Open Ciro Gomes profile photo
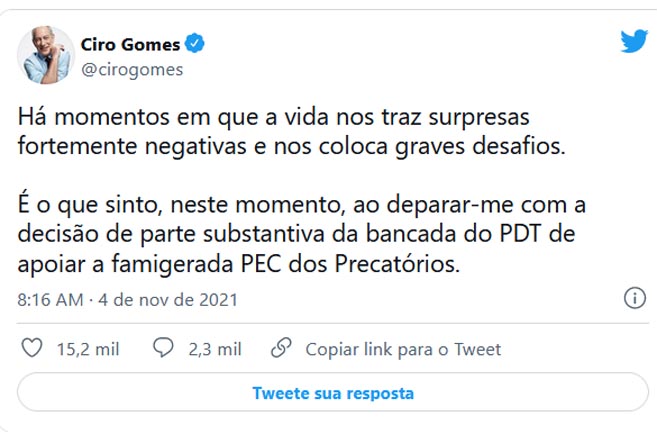The width and height of the screenshot is (657, 443). [x=45, y=55]
